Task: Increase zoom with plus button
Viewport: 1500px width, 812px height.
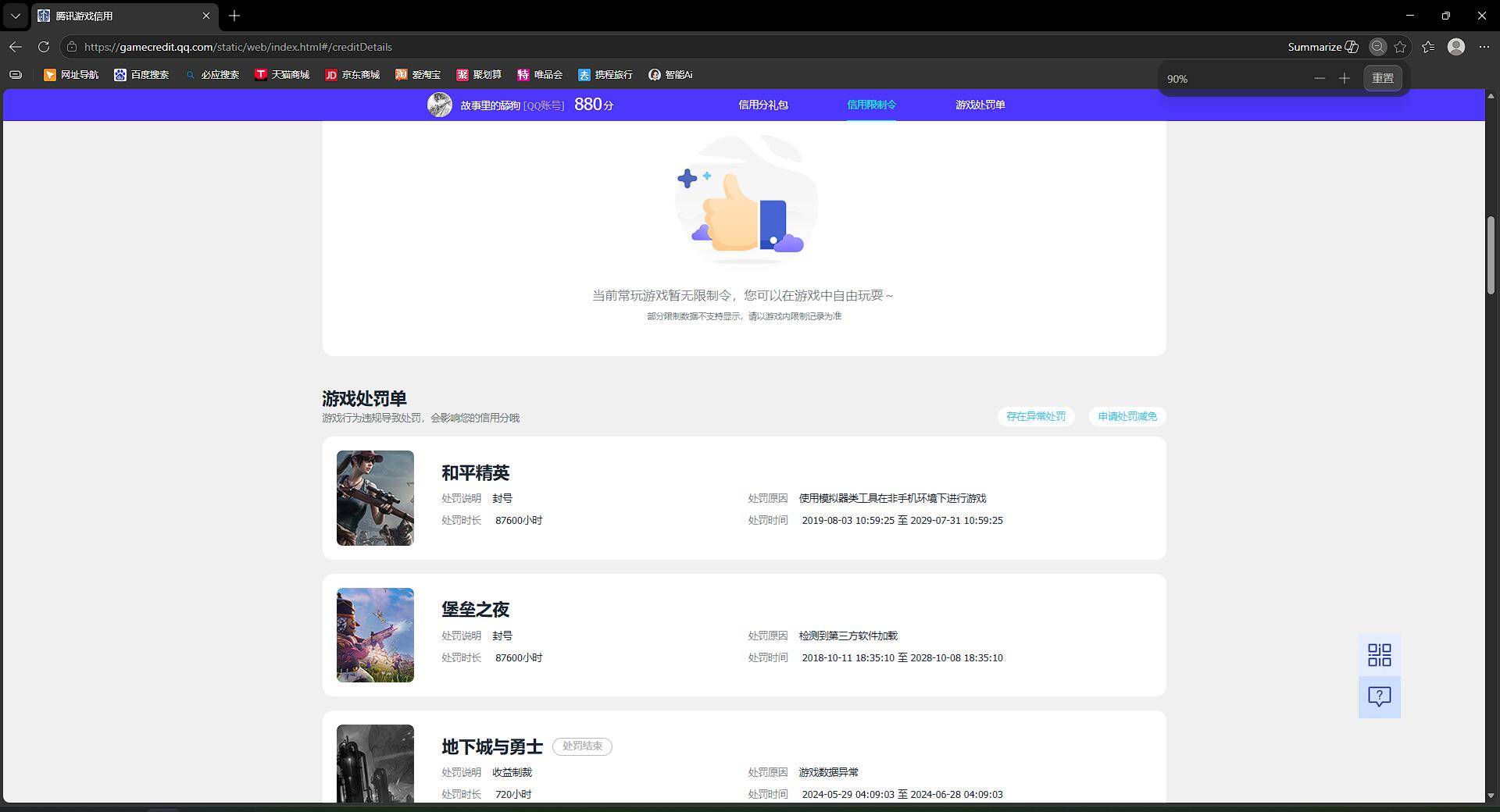Action: click(1345, 78)
